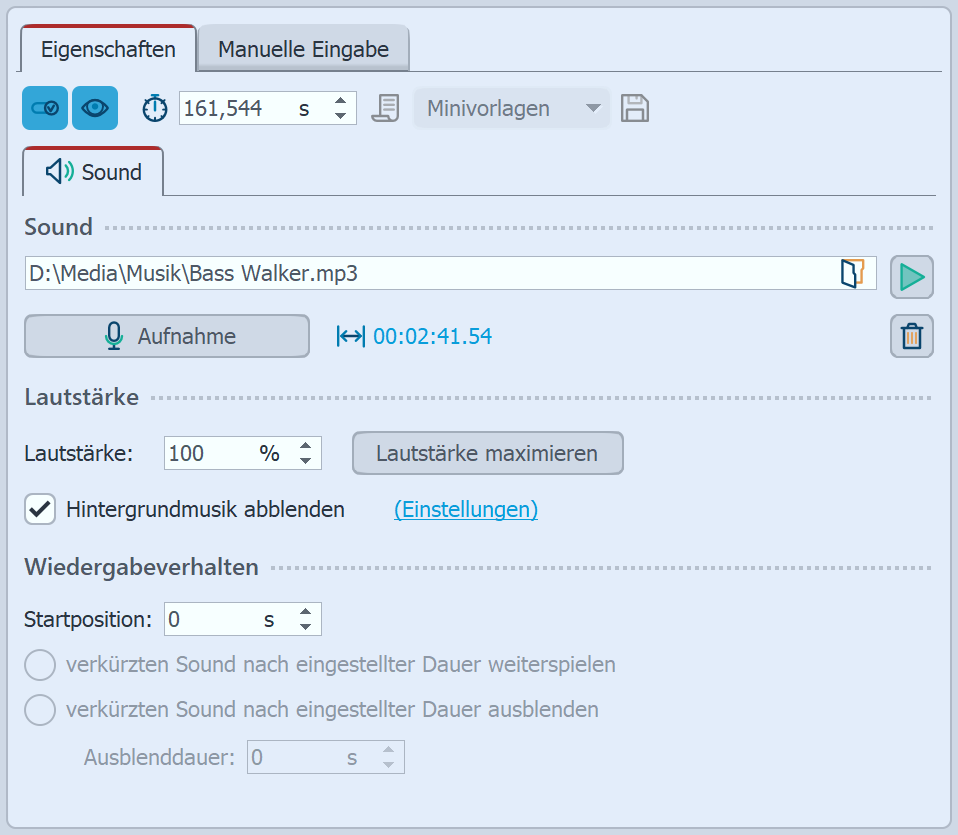The height and width of the screenshot is (835, 958).
Task: Switch to the Manuelle Eingabe tab
Action: point(303,49)
